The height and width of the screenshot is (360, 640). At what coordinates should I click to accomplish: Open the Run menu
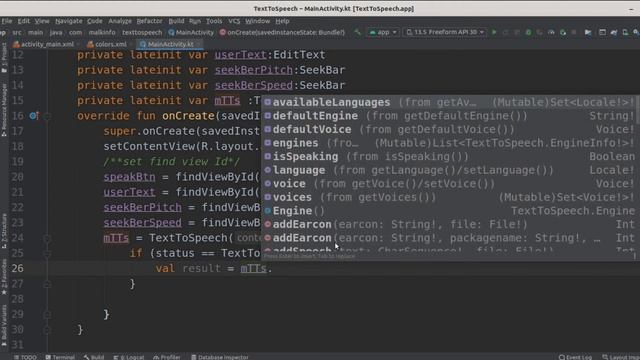click(195, 21)
